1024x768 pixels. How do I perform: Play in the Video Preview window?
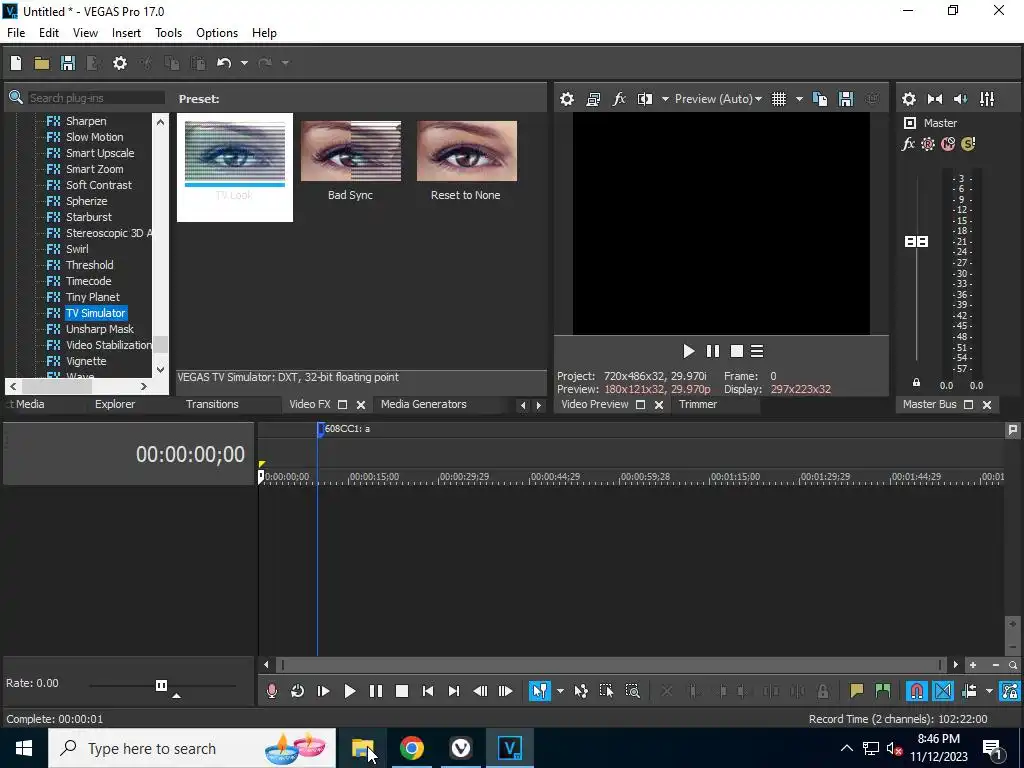pos(688,351)
